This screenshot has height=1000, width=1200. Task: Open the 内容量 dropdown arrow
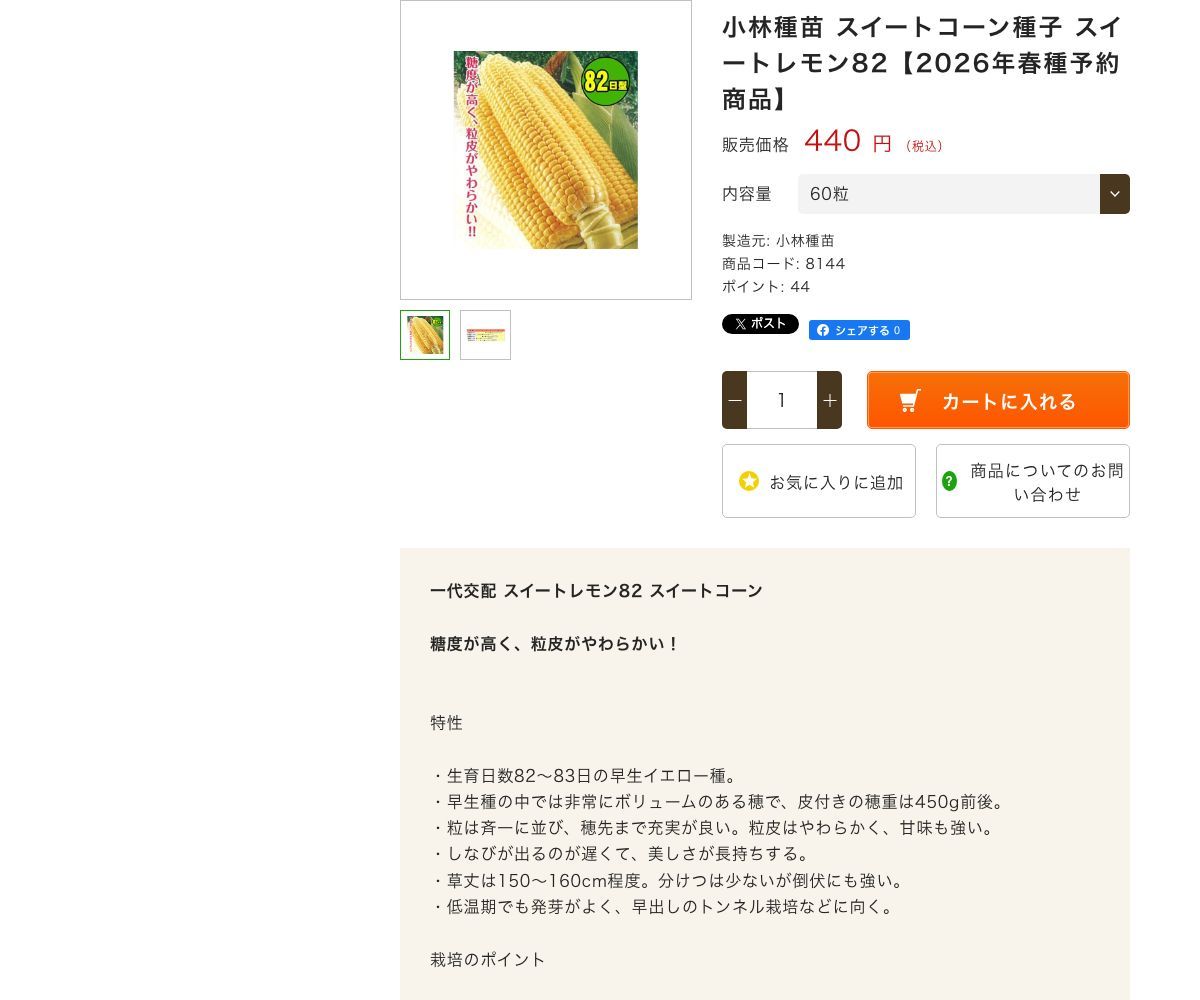1115,194
